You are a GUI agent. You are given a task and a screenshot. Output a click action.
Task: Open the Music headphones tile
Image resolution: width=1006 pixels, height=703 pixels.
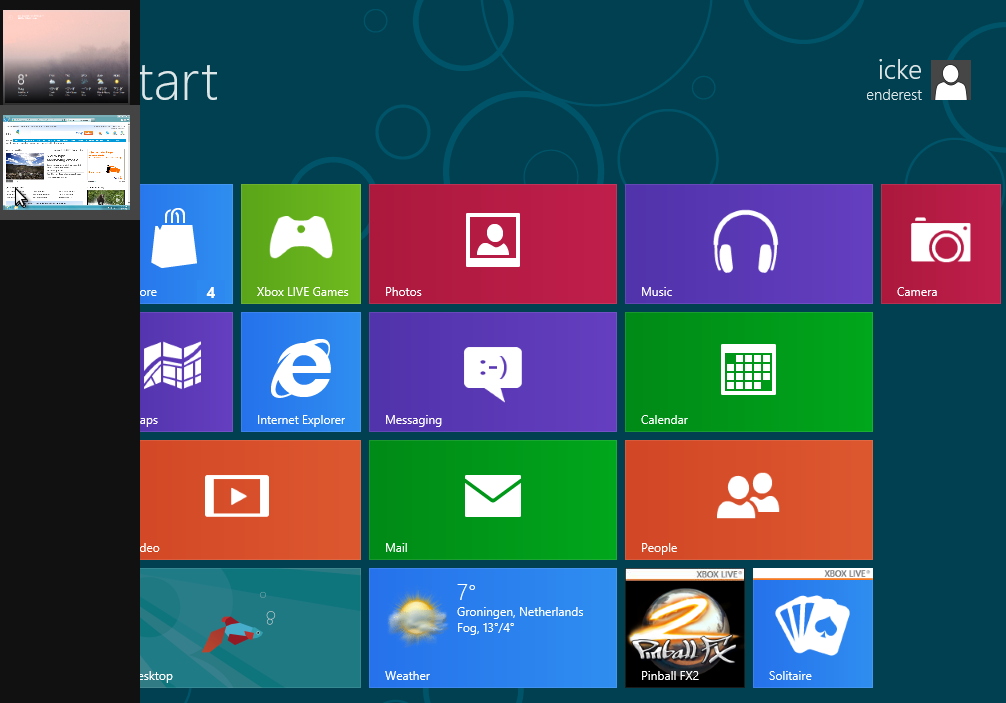click(748, 243)
